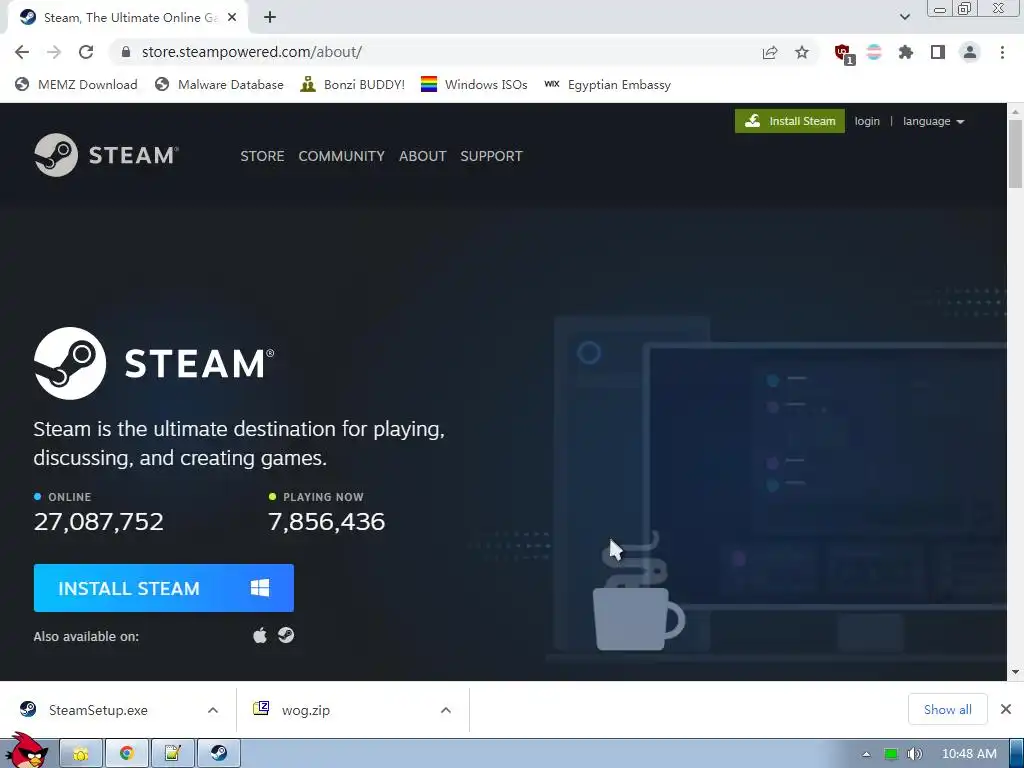This screenshot has height=768, width=1024.
Task: Open the Steam taskbar icon
Action: pyautogui.click(x=219, y=754)
